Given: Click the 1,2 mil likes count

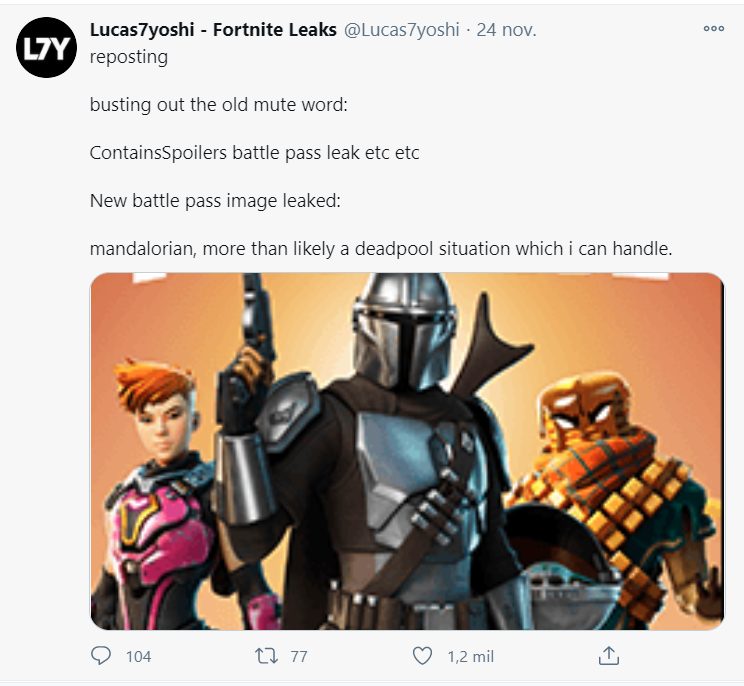Looking at the screenshot, I should tap(470, 657).
